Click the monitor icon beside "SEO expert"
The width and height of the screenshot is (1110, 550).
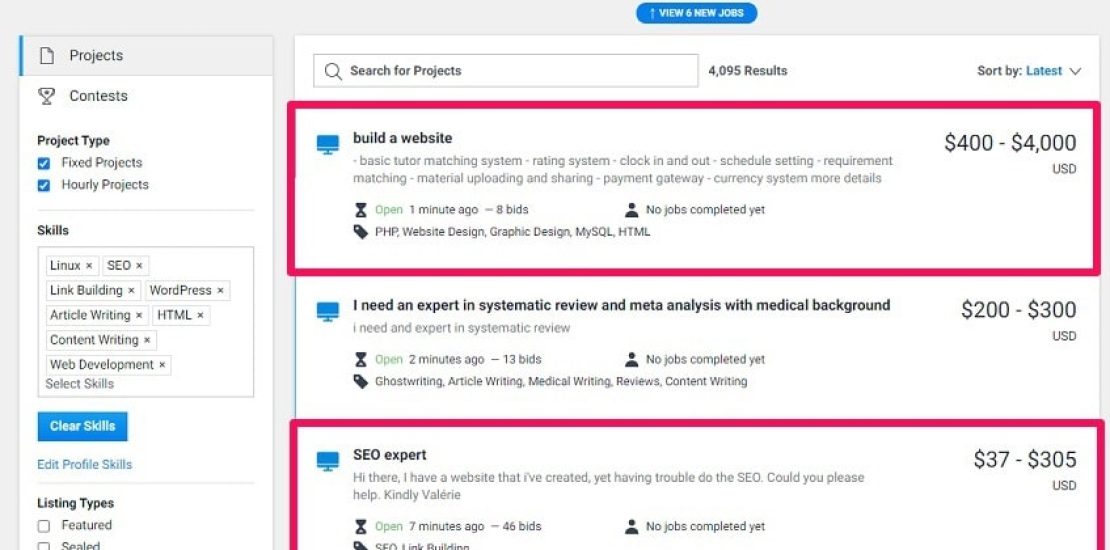(x=328, y=461)
